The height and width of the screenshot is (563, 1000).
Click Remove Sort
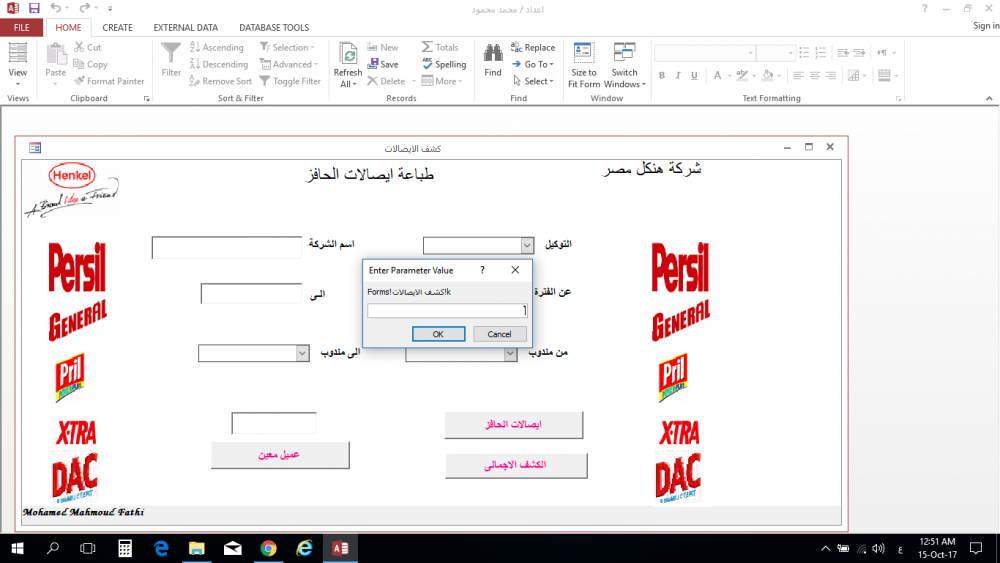coord(220,81)
